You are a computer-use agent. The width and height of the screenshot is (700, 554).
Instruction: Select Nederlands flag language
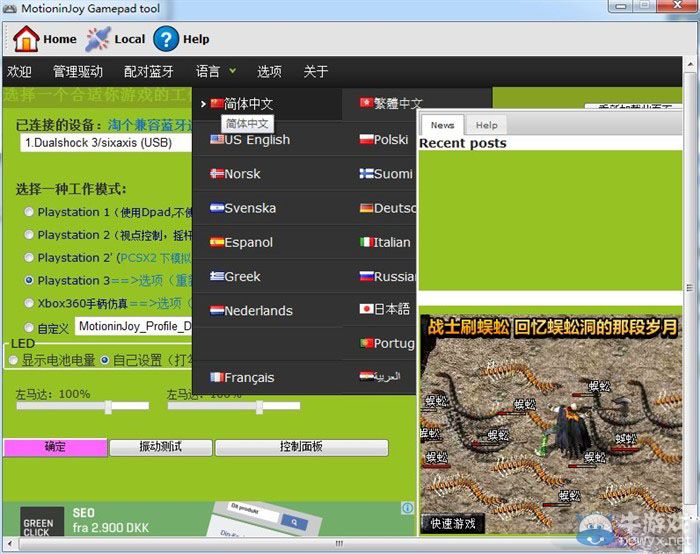[x=251, y=311]
